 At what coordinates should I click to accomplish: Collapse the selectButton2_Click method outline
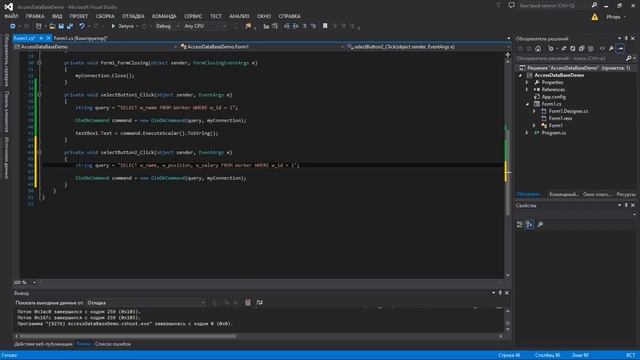[x=39, y=152]
